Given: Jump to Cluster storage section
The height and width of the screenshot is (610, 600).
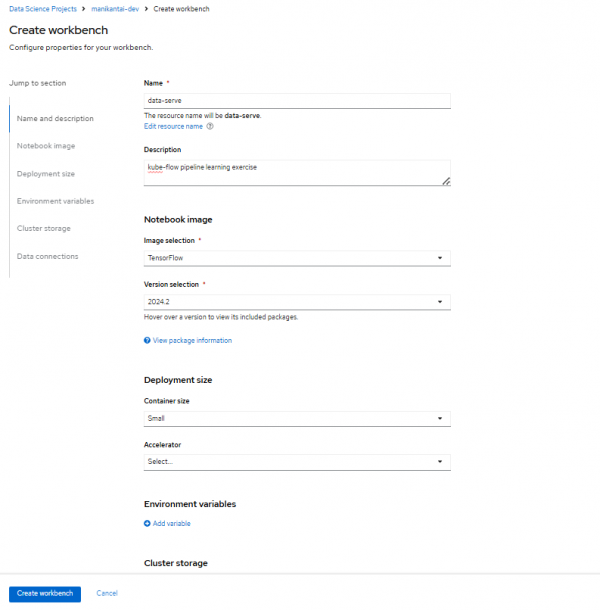Looking at the screenshot, I should coord(43,228).
